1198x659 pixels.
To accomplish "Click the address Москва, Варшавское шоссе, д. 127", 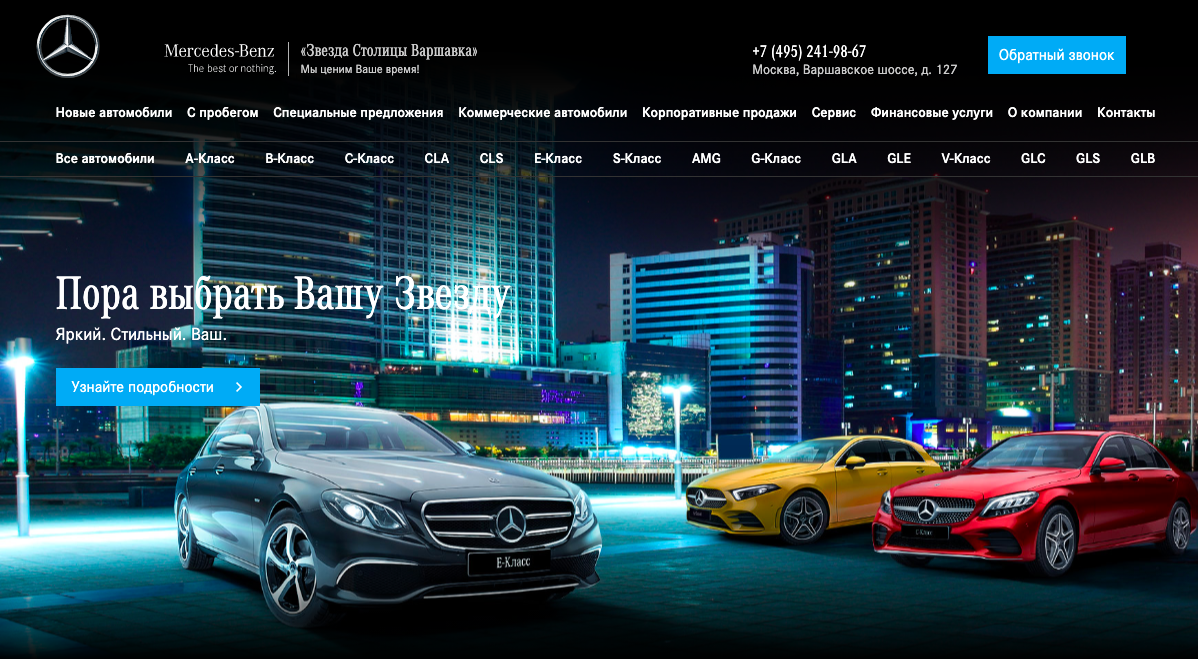I will [x=854, y=69].
